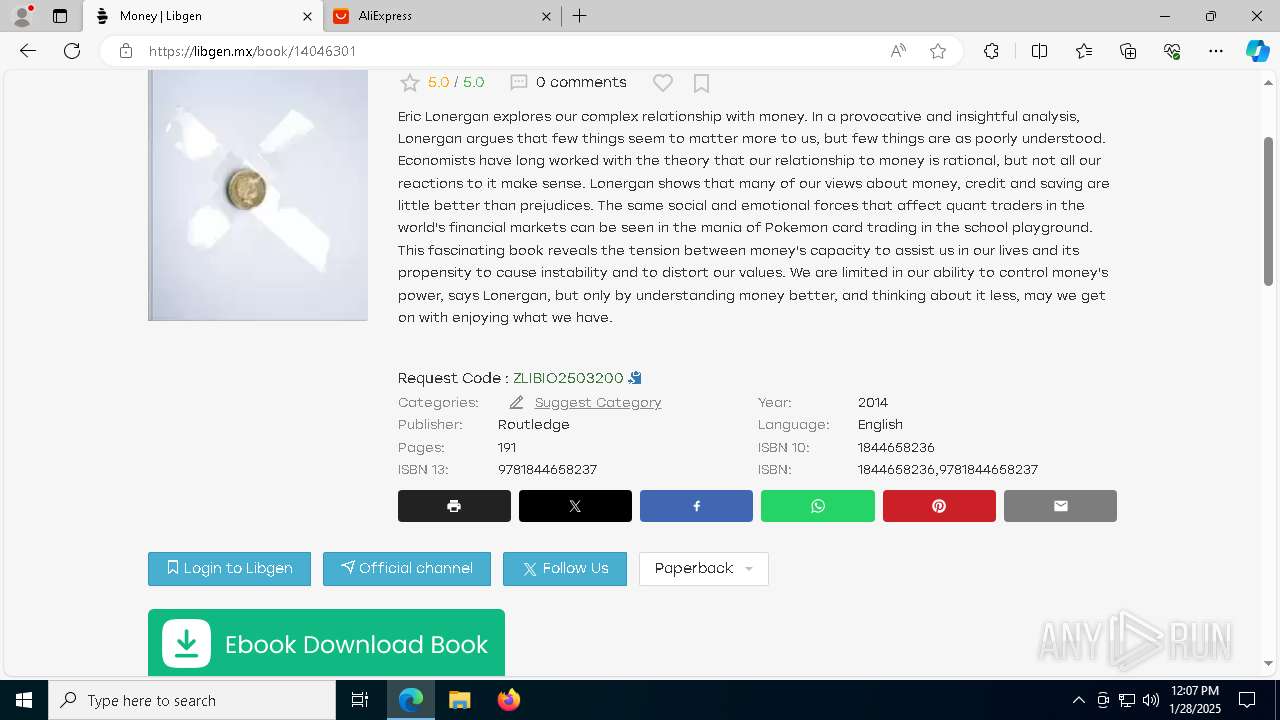Switch to the AliExpress tab
Viewport: 1280px width, 720px height.
coord(441,16)
